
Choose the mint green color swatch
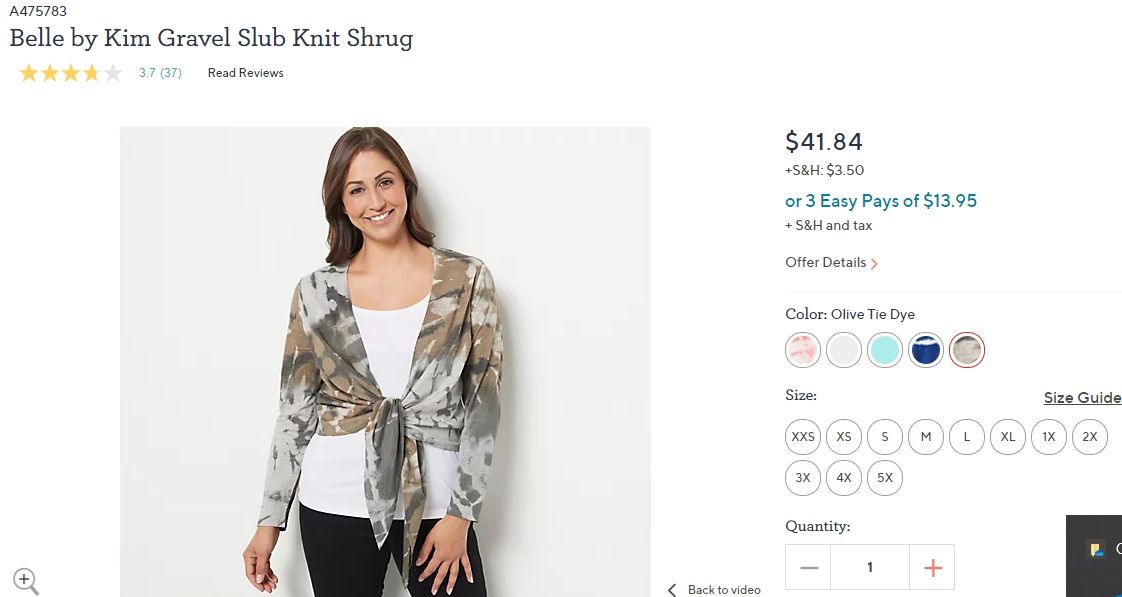point(884,351)
